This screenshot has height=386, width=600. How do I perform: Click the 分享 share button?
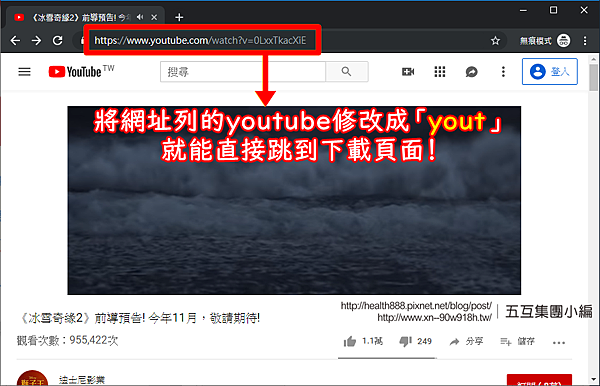(x=466, y=341)
